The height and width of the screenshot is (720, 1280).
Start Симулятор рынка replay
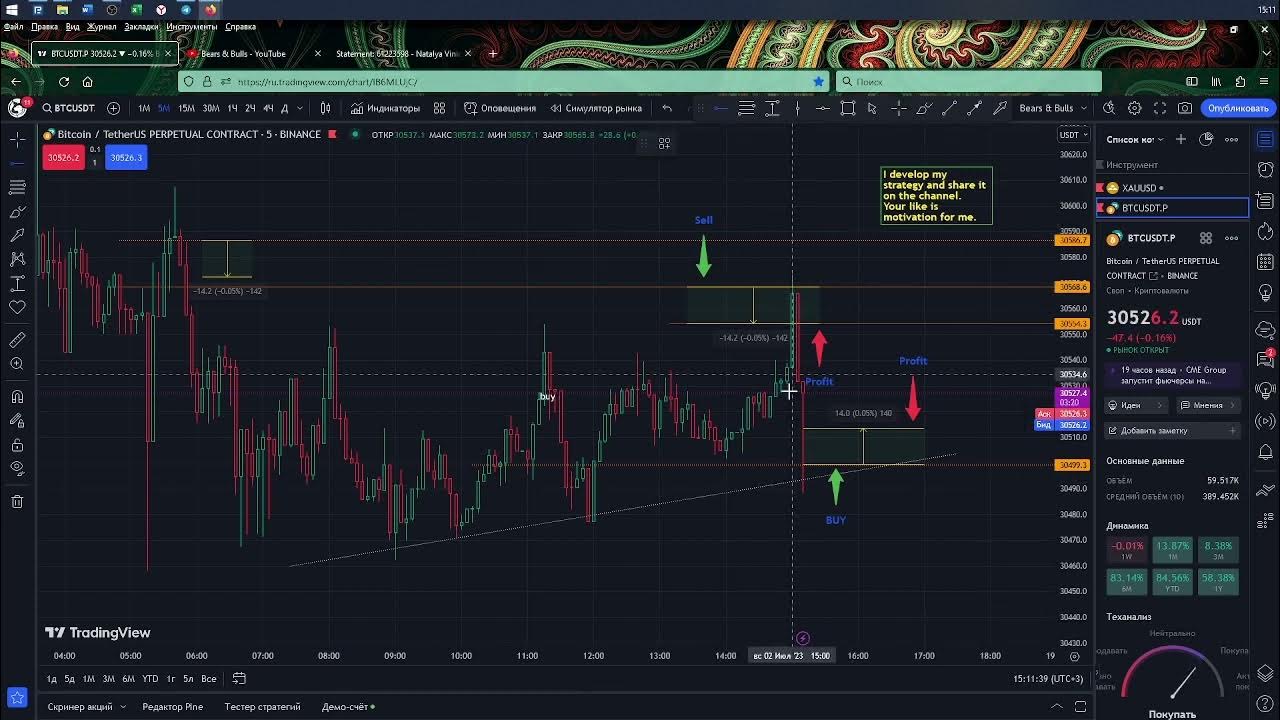pos(595,108)
